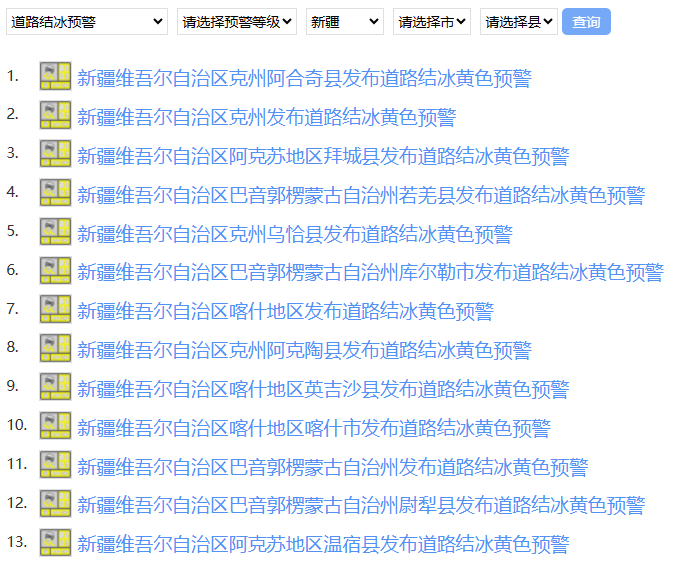Open the 道路结冰预警 warning type dropdown
Image resolution: width=677 pixels, height=566 pixels.
pos(87,21)
